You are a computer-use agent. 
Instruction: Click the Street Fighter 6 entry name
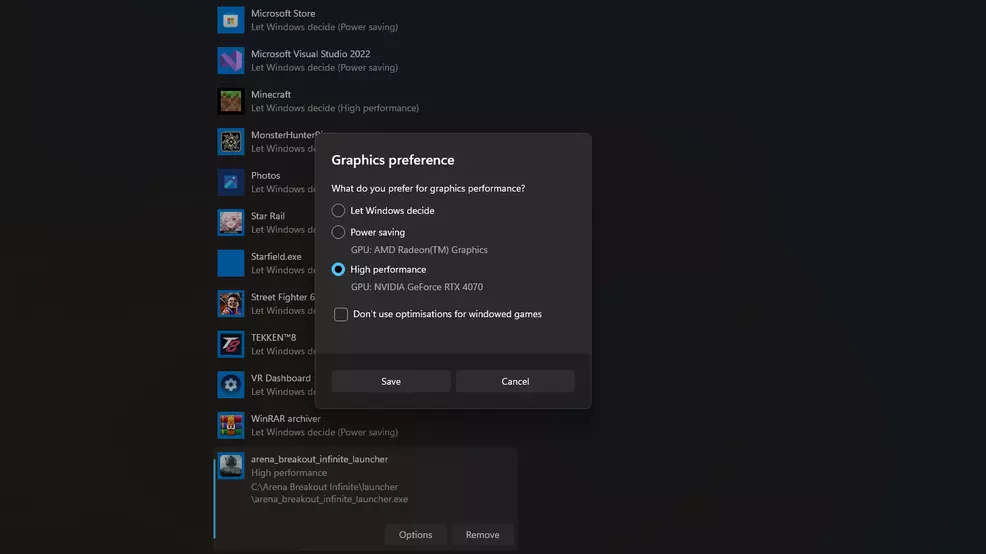tap(283, 297)
